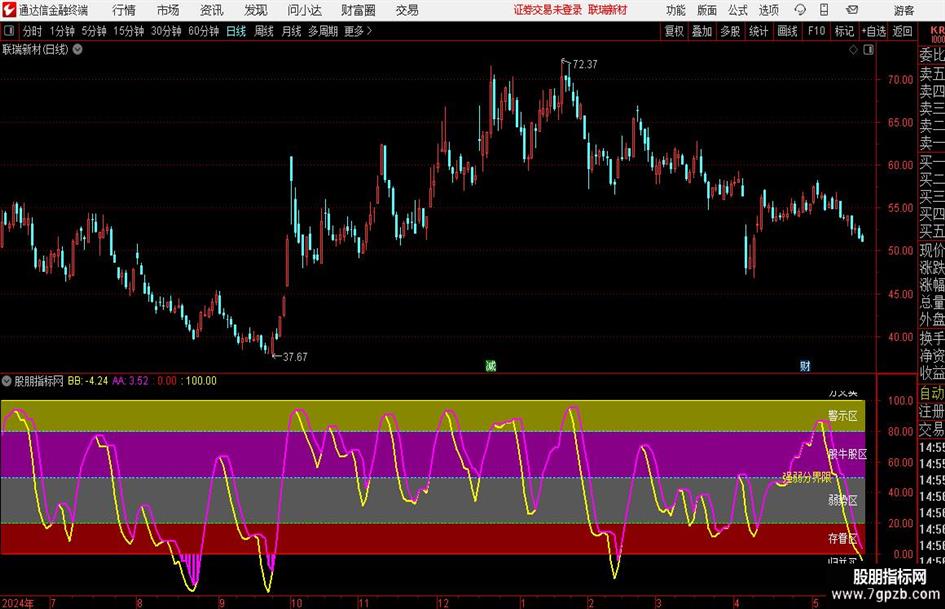Screen dimensions: 945x609
Task: Open the 市场 menu
Action: tap(168, 10)
